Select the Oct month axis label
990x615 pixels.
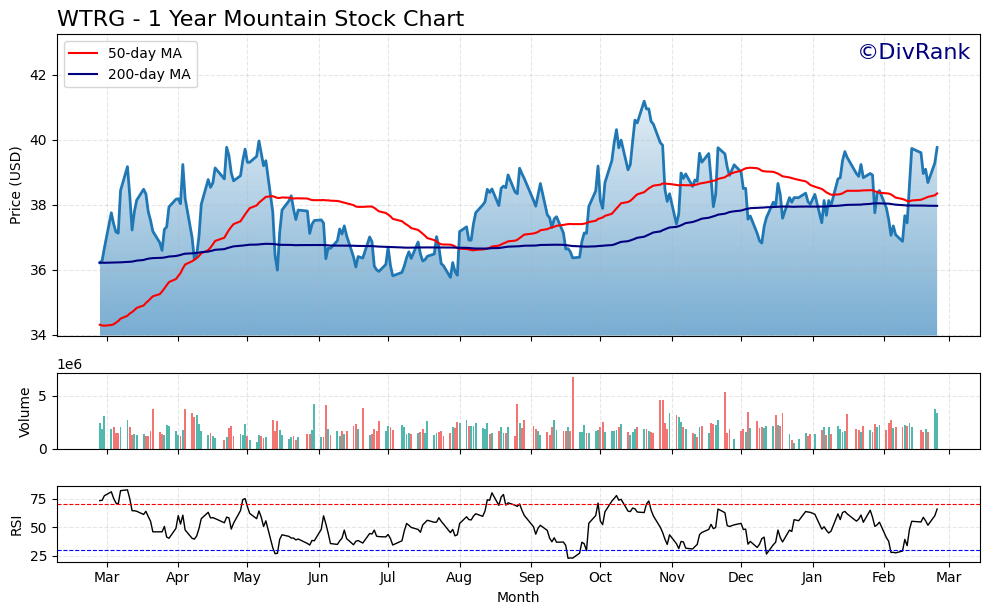pyautogui.click(x=599, y=577)
